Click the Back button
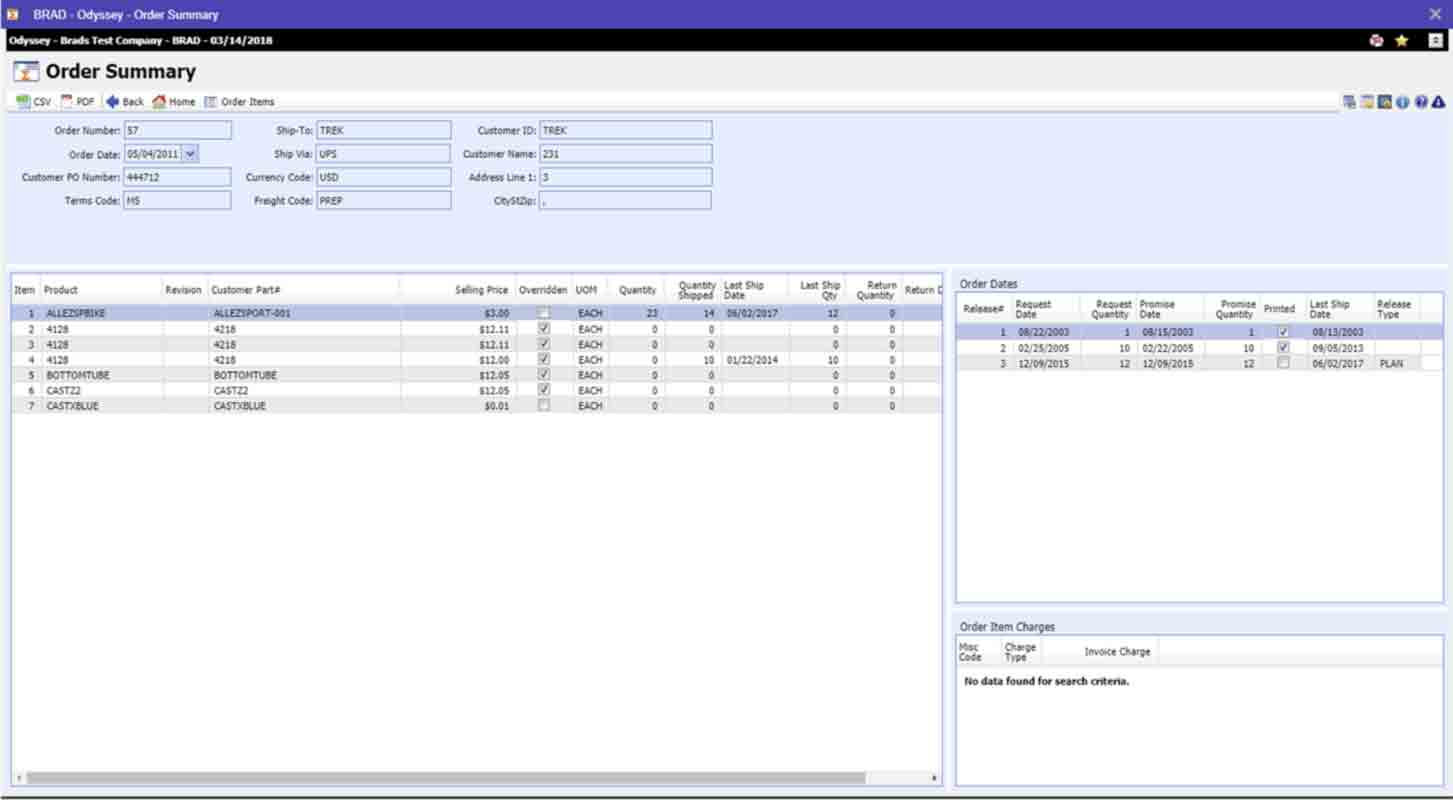 (x=125, y=101)
